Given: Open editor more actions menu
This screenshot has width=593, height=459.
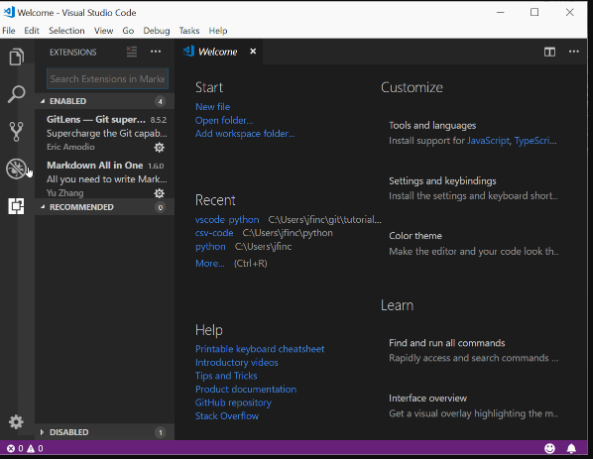Looking at the screenshot, I should click(574, 51).
